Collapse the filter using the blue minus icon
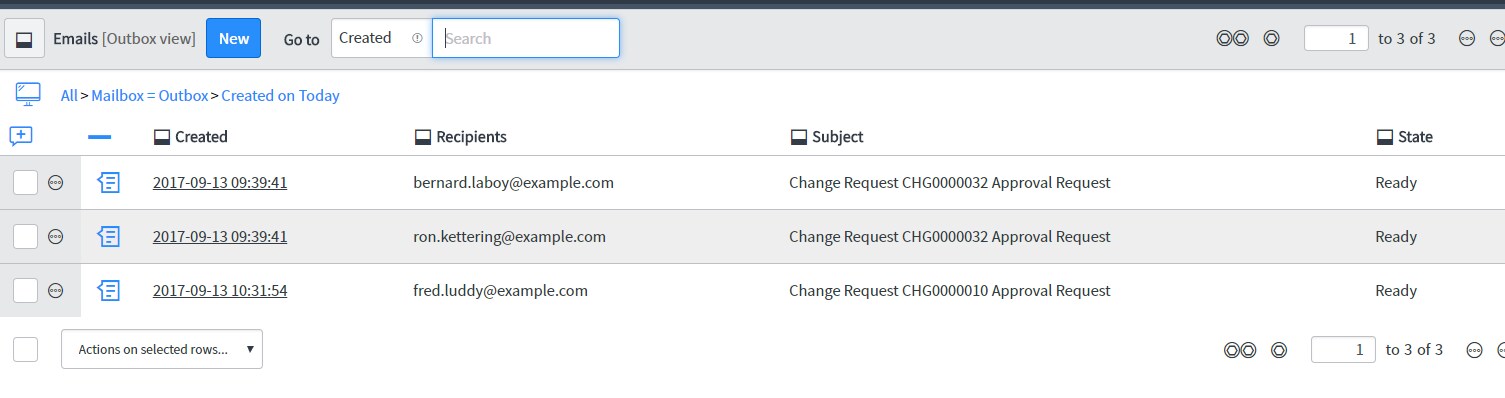Screen dimensions: 1505x398 100,137
